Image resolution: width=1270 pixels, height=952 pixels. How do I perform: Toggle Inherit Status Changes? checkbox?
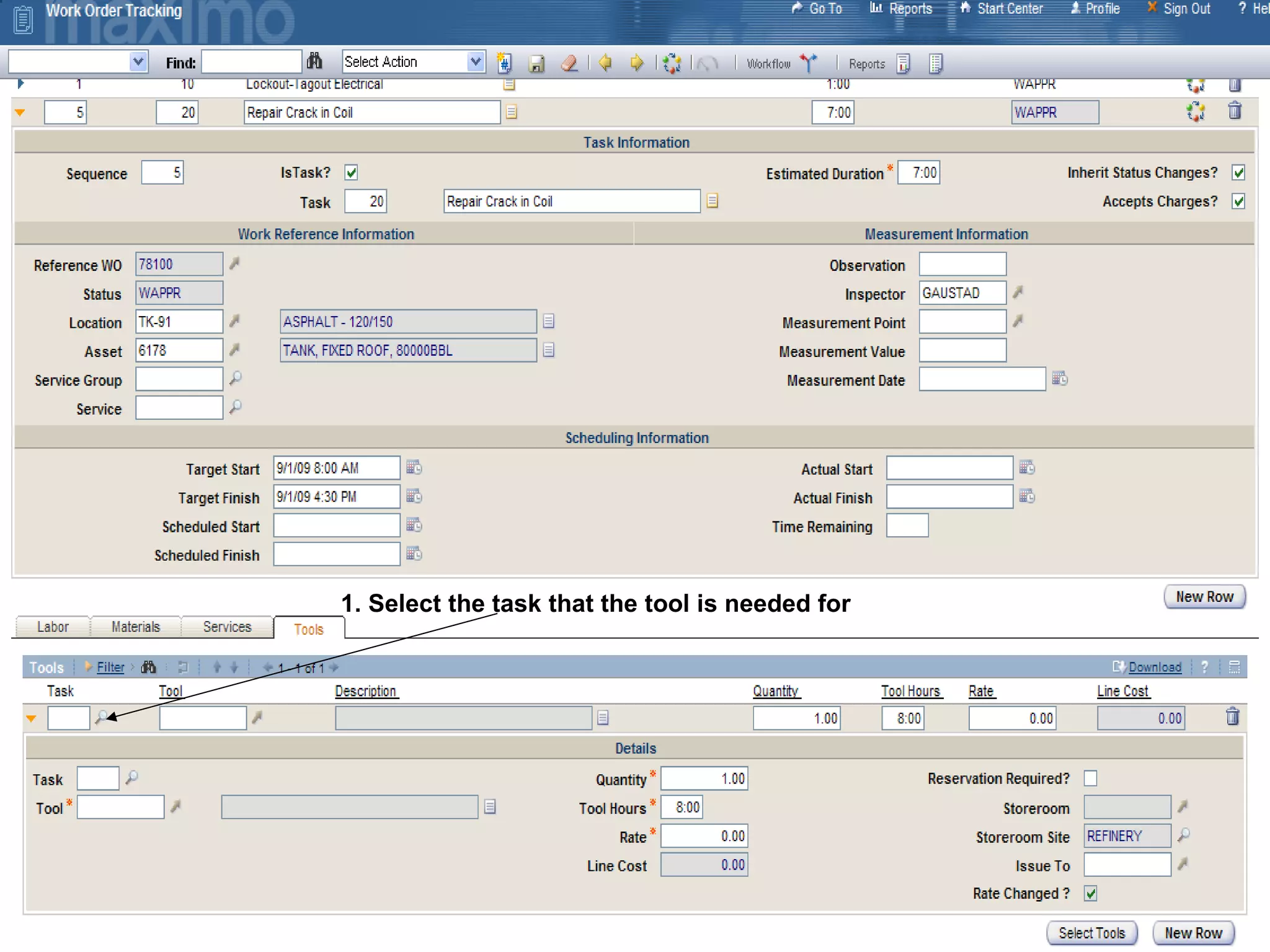click(1238, 172)
